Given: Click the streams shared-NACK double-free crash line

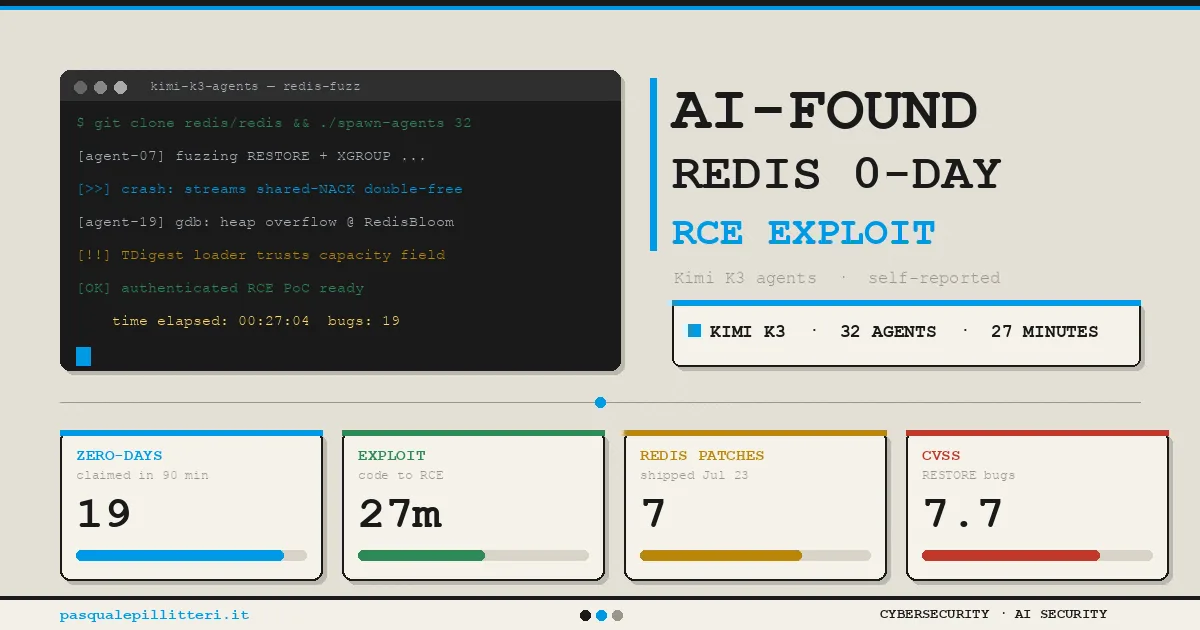Looking at the screenshot, I should (x=269, y=189).
